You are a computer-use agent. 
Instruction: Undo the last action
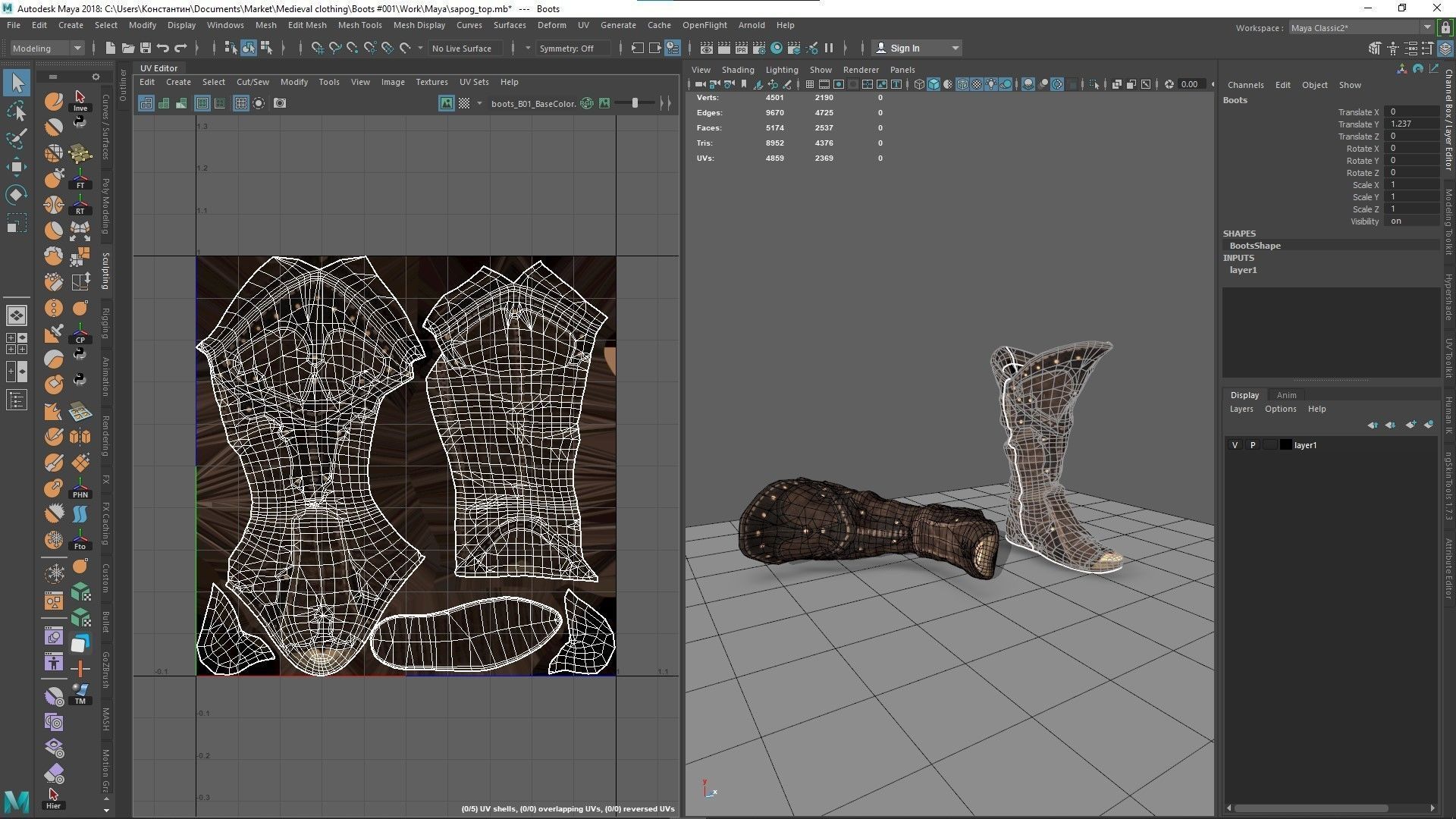coord(163,48)
